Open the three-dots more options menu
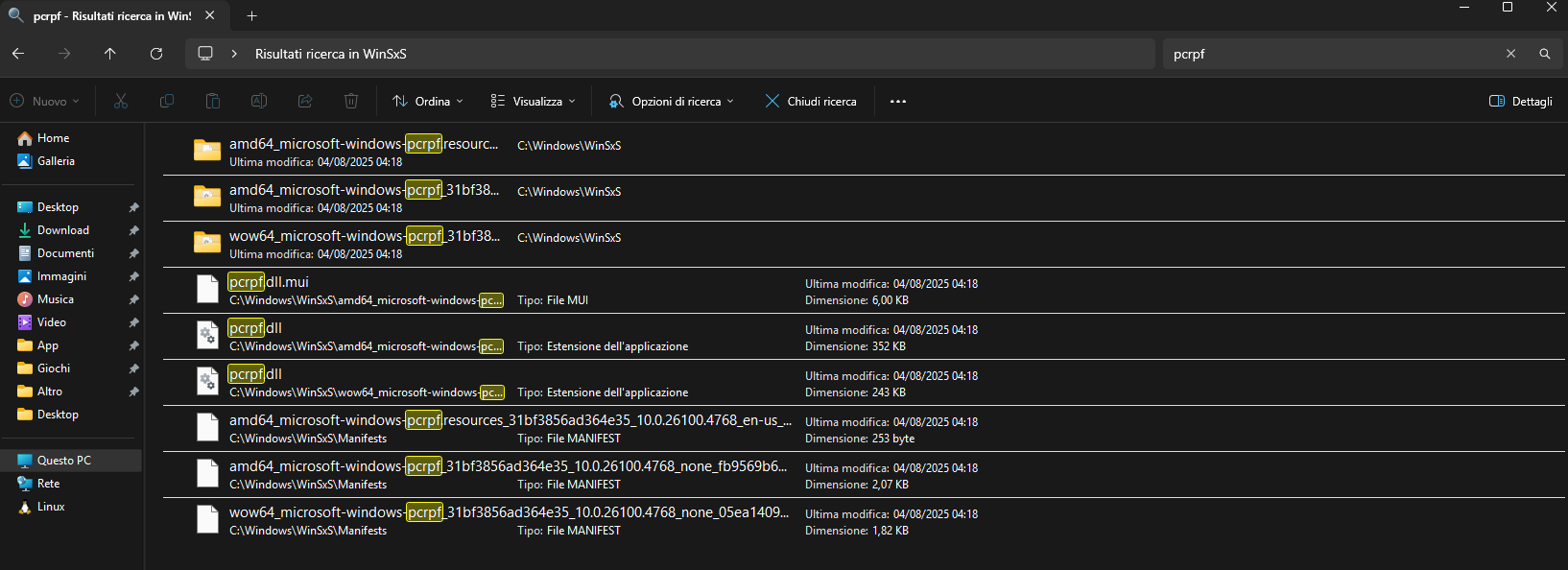1568x570 pixels. pos(898,101)
